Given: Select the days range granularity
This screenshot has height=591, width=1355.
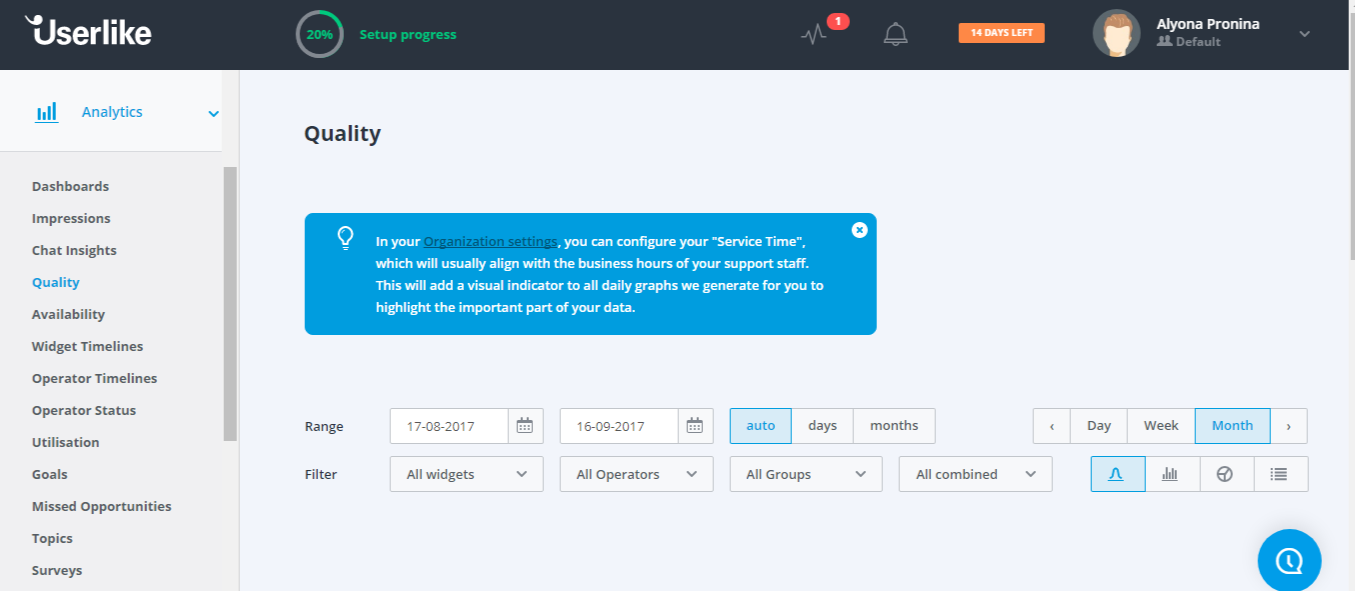Looking at the screenshot, I should click(822, 426).
